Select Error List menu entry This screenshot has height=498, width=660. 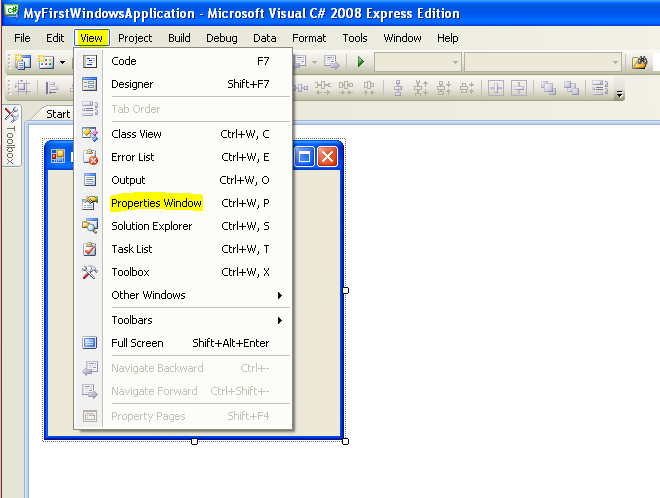point(183,157)
